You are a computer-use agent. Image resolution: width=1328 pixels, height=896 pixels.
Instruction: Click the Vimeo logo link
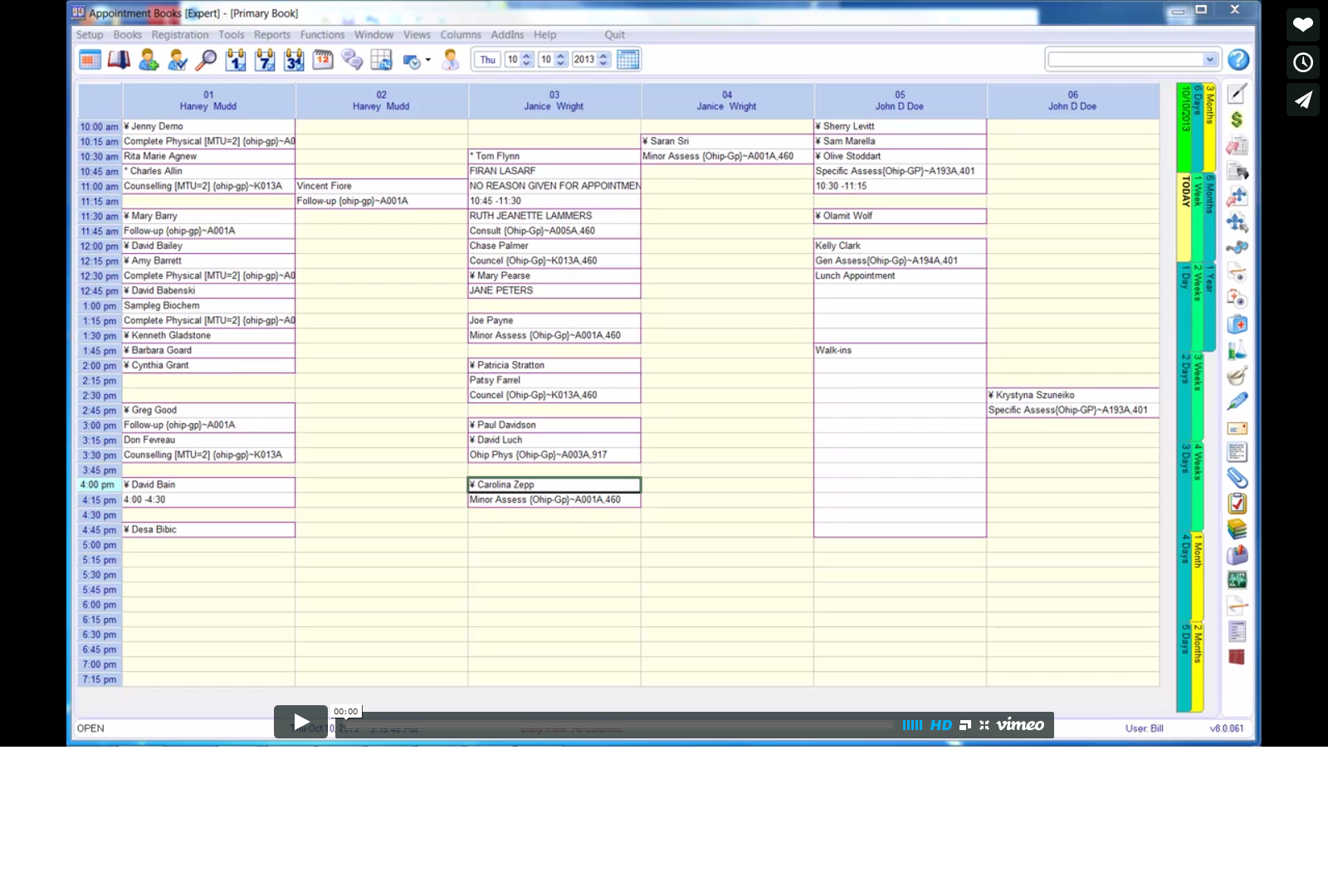pos(1020,725)
